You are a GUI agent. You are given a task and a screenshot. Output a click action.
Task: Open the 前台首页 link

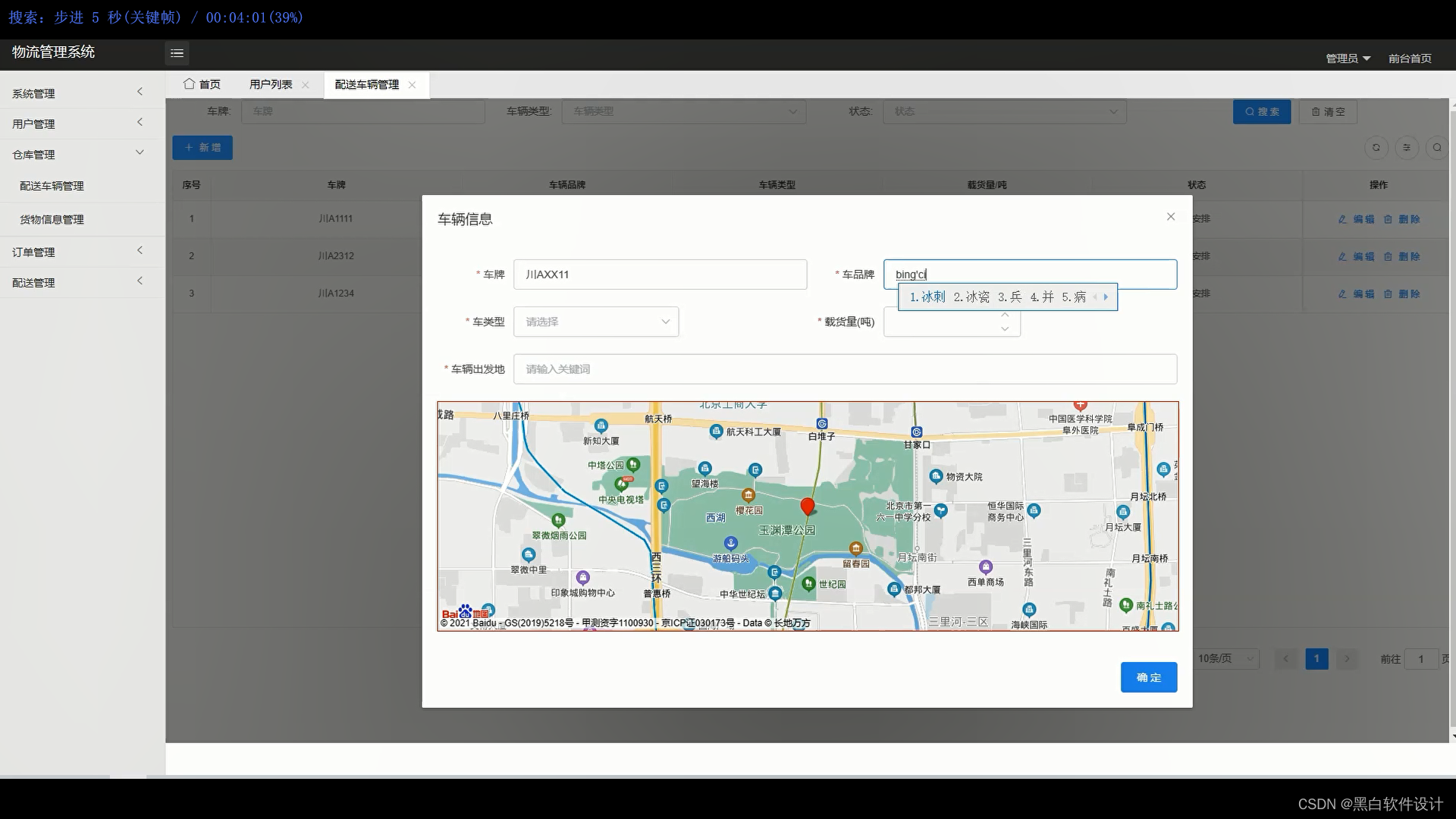click(x=1410, y=58)
